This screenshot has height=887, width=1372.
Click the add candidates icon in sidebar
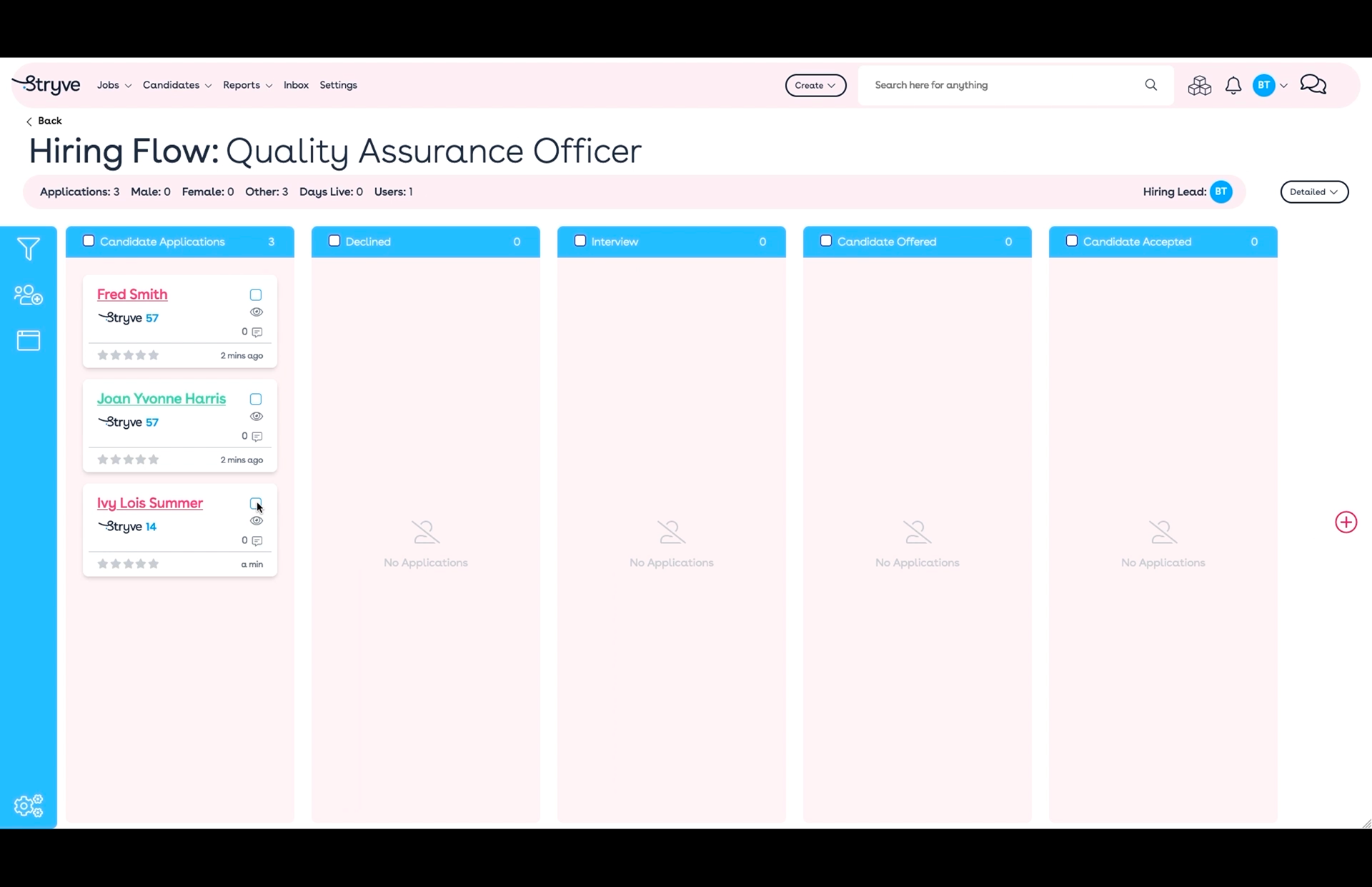point(29,294)
